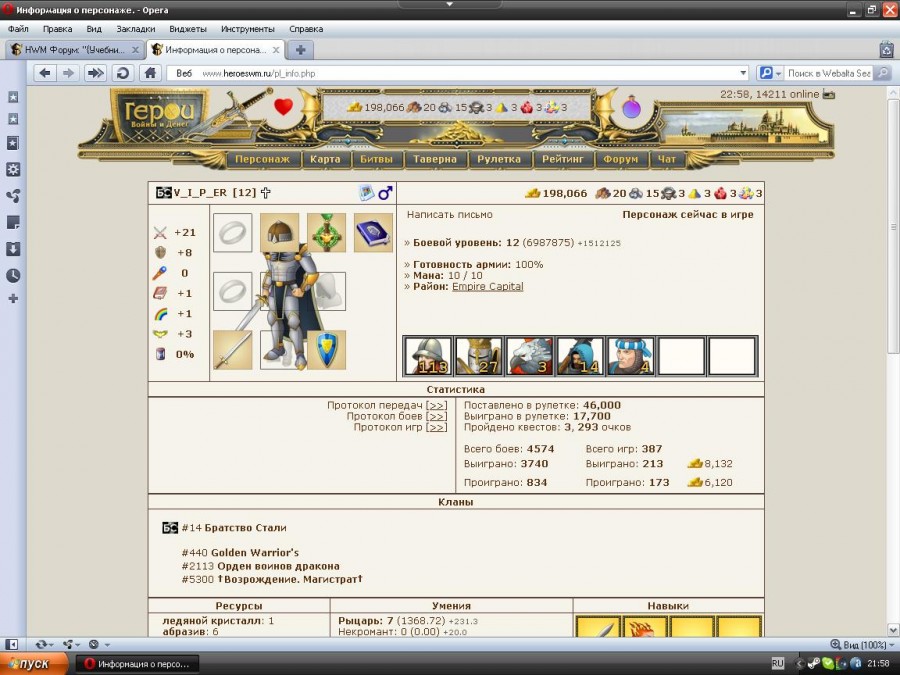
Task: Add a sidebar panel with the plus icon
Action: click(13, 298)
